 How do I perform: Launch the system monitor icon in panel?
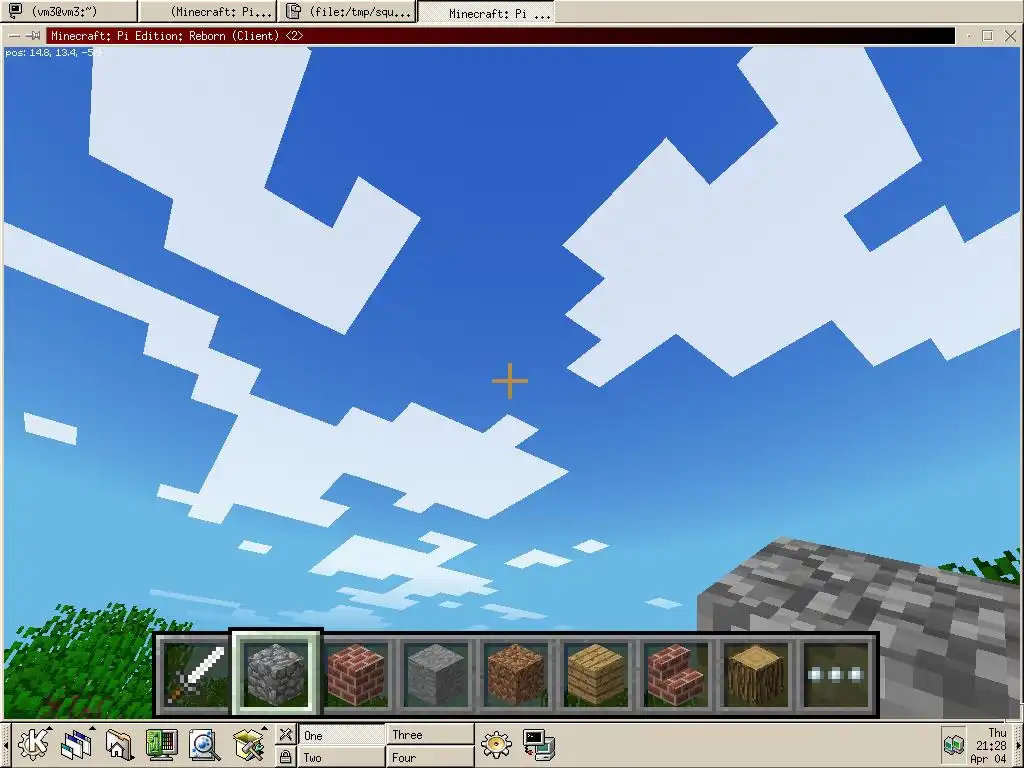click(x=161, y=744)
